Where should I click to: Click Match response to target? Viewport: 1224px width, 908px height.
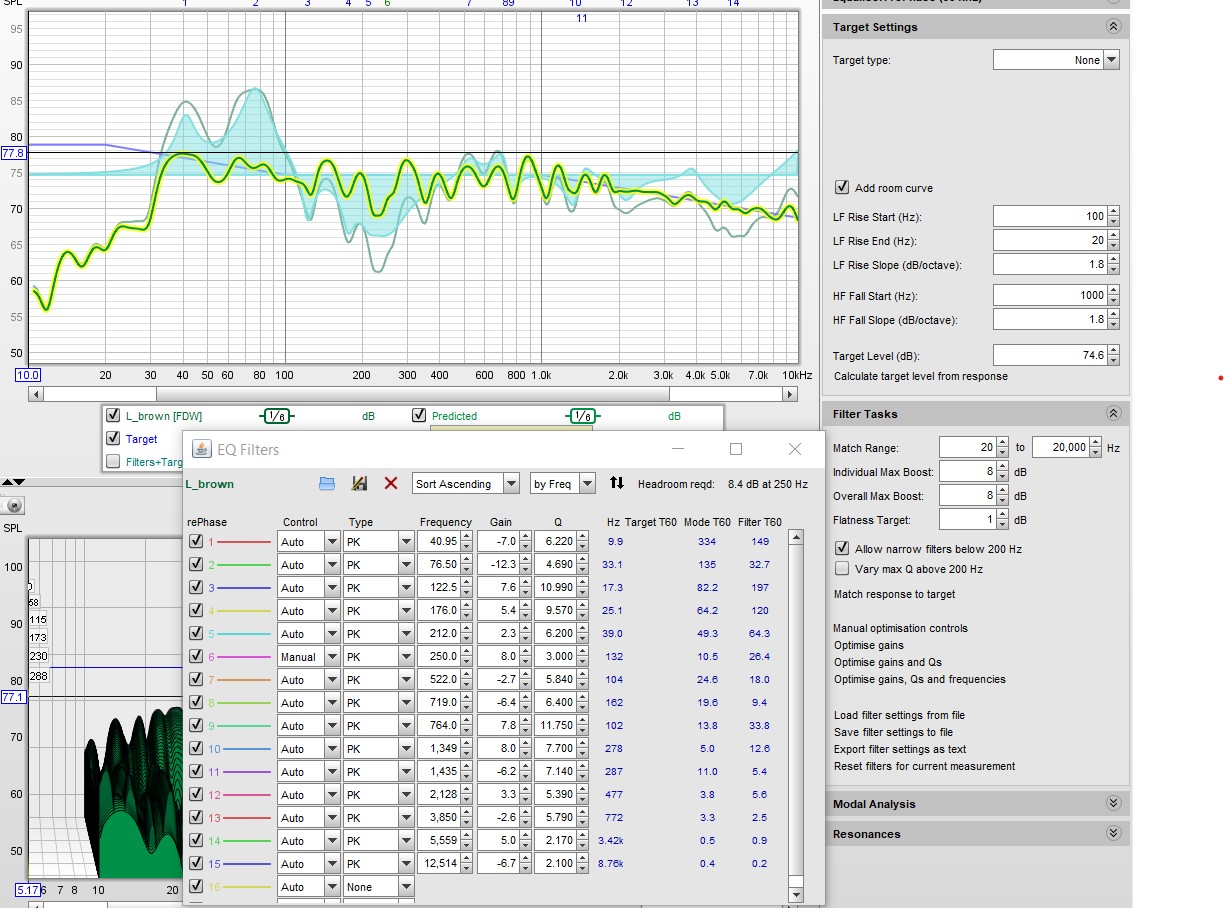tap(894, 594)
